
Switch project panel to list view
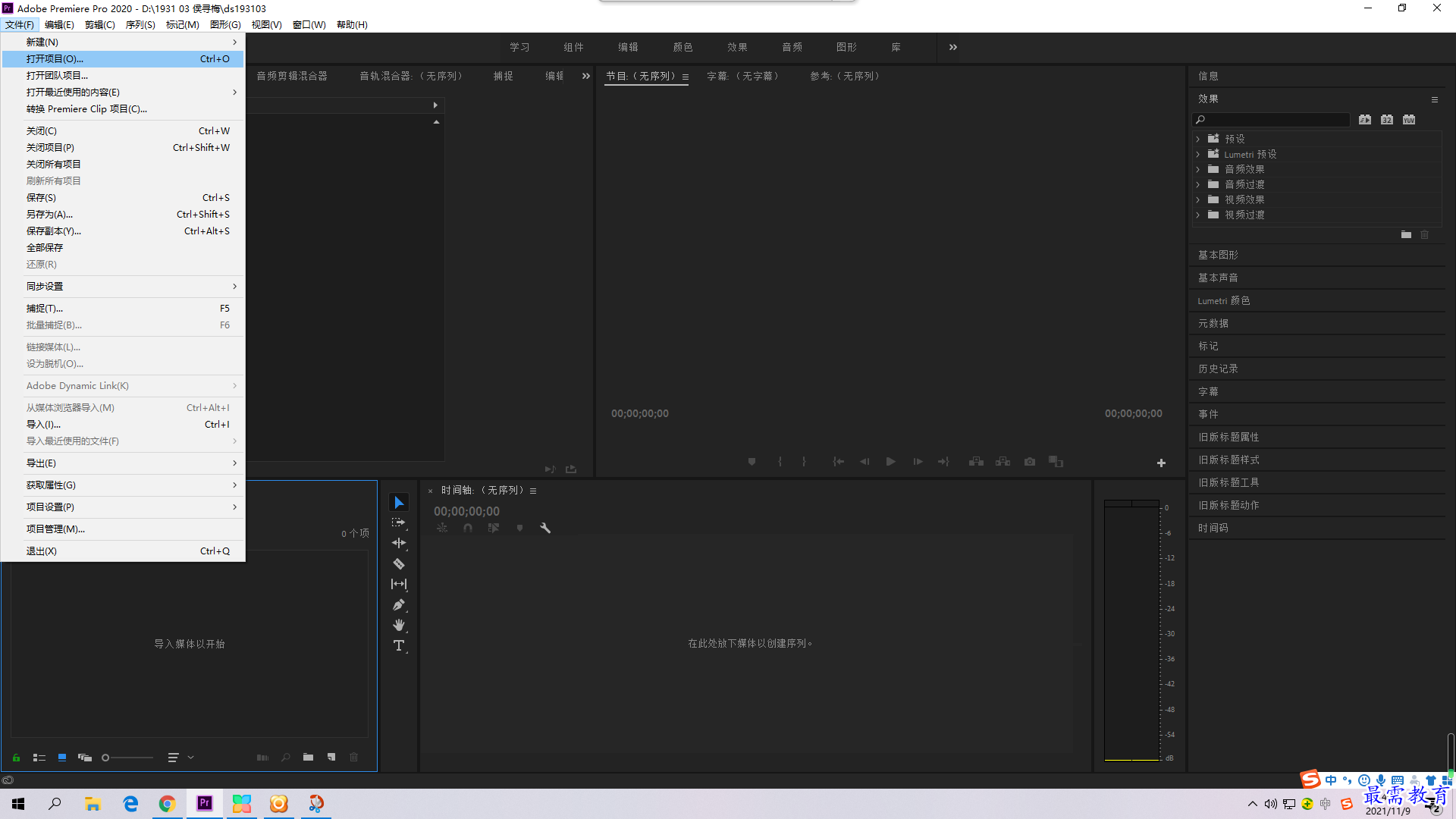tap(39, 757)
